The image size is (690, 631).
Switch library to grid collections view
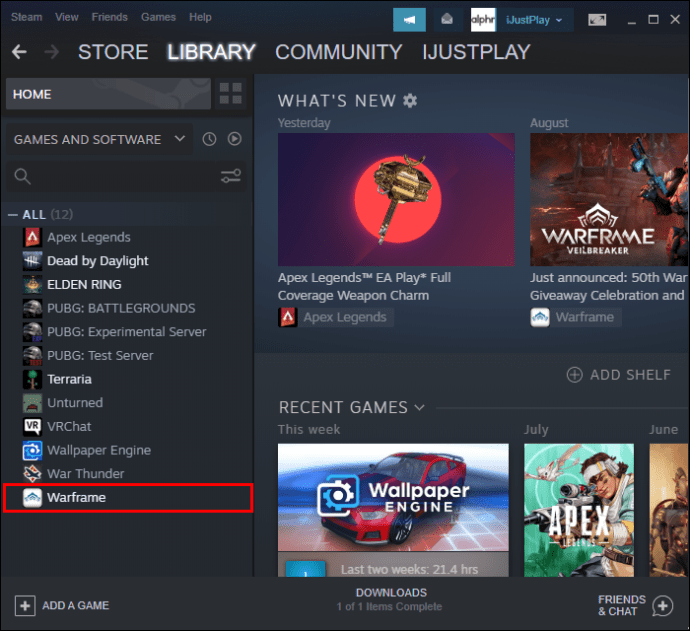231,93
